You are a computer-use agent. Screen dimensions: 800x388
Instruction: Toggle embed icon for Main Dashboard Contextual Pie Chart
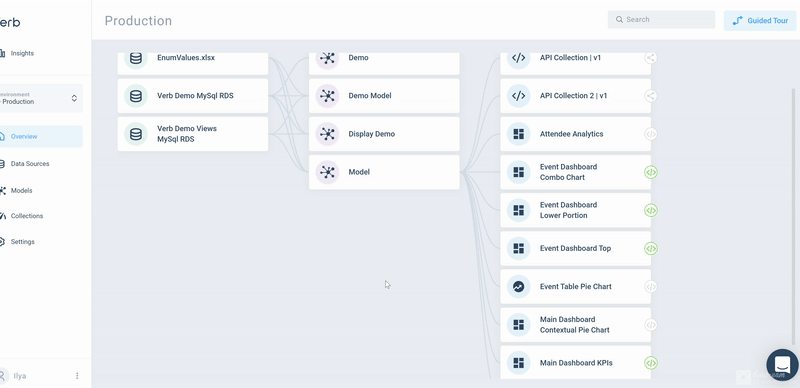coord(651,325)
